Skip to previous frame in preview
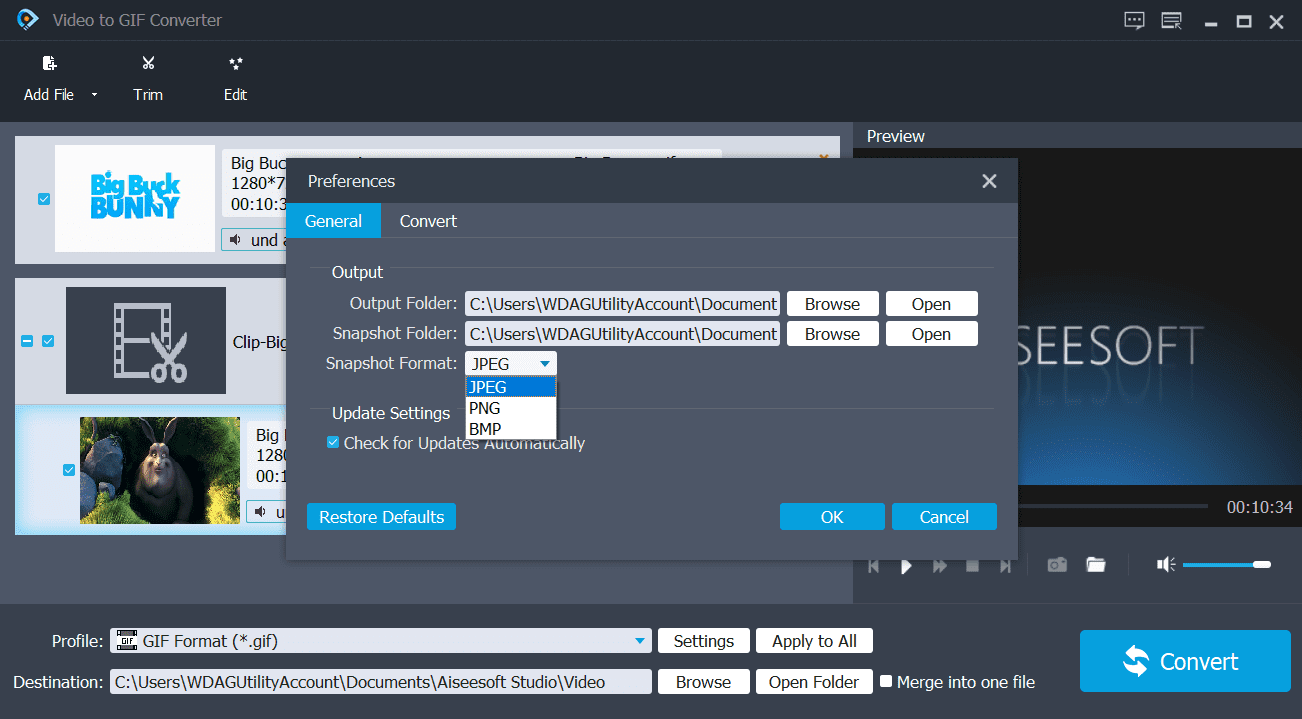The height and width of the screenshot is (719, 1302). pos(873,566)
